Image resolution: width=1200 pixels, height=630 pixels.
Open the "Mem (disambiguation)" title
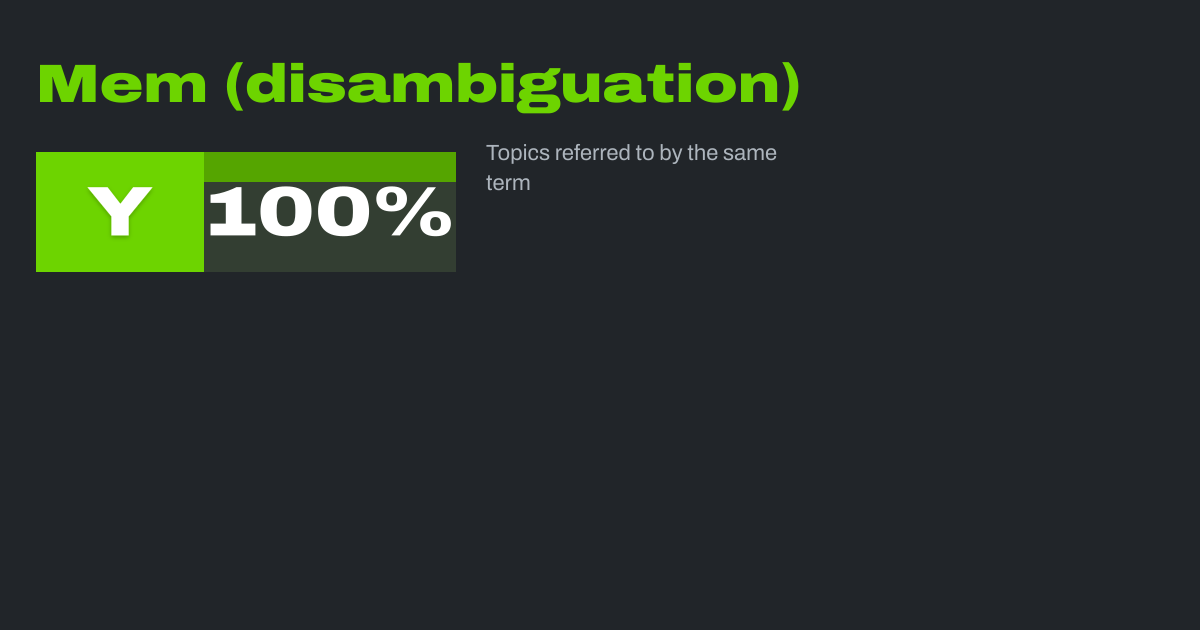point(418,85)
